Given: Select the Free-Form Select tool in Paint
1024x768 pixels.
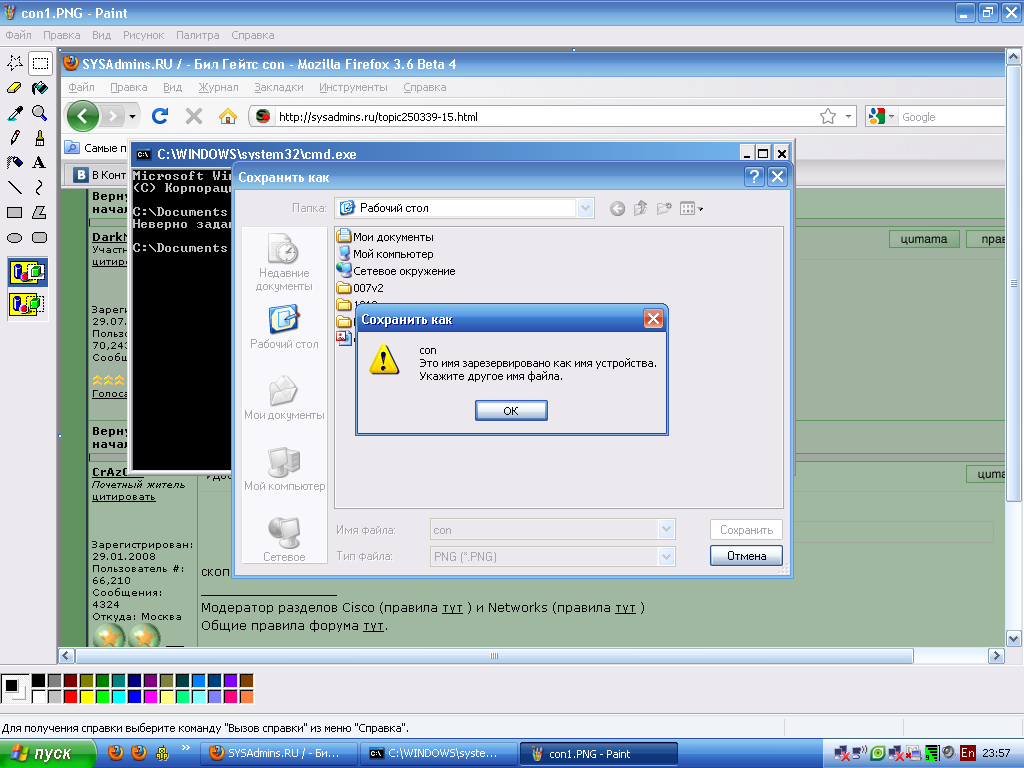Looking at the screenshot, I should pyautogui.click(x=15, y=63).
